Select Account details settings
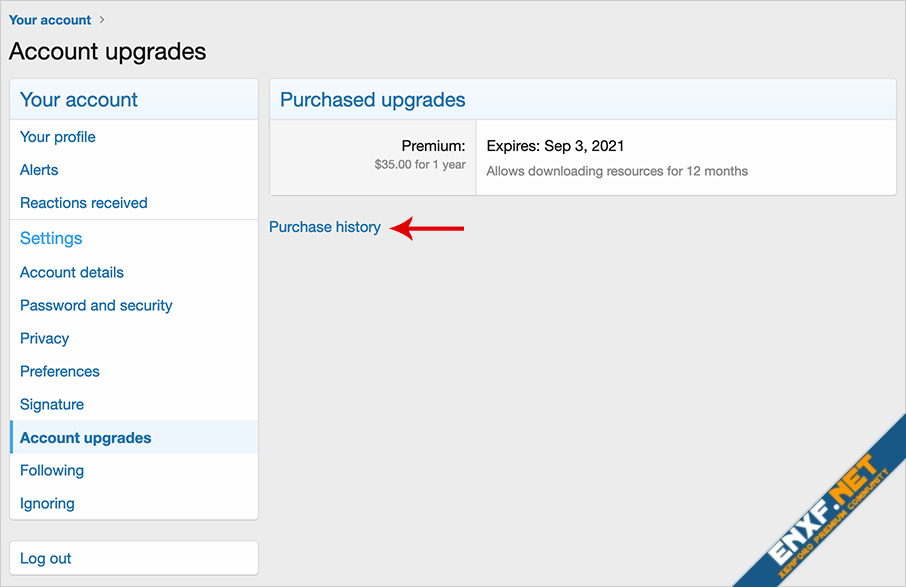Screen dimensions: 906x587 pos(72,272)
